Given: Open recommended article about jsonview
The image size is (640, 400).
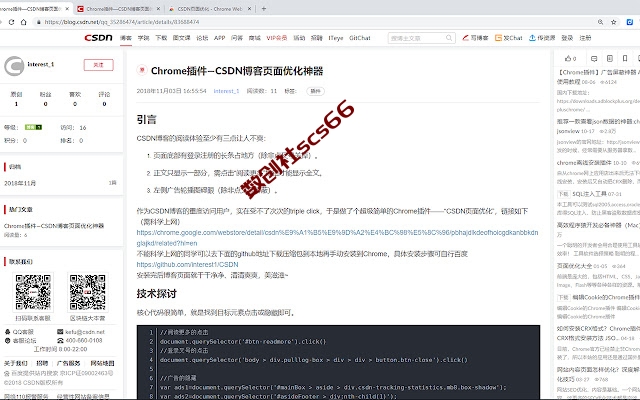Looking at the screenshot, I should 598,126.
